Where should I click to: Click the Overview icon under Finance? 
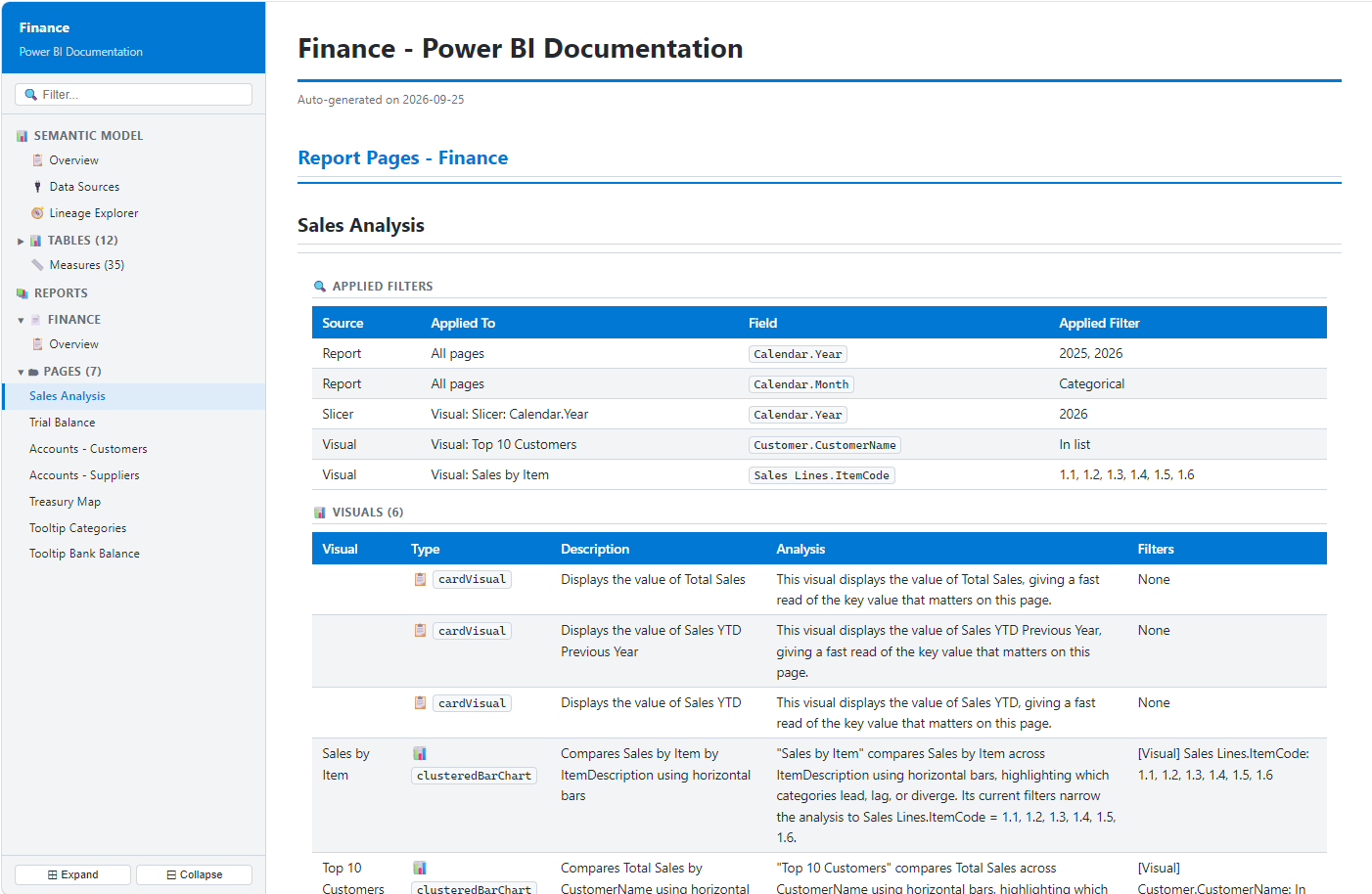[x=37, y=344]
